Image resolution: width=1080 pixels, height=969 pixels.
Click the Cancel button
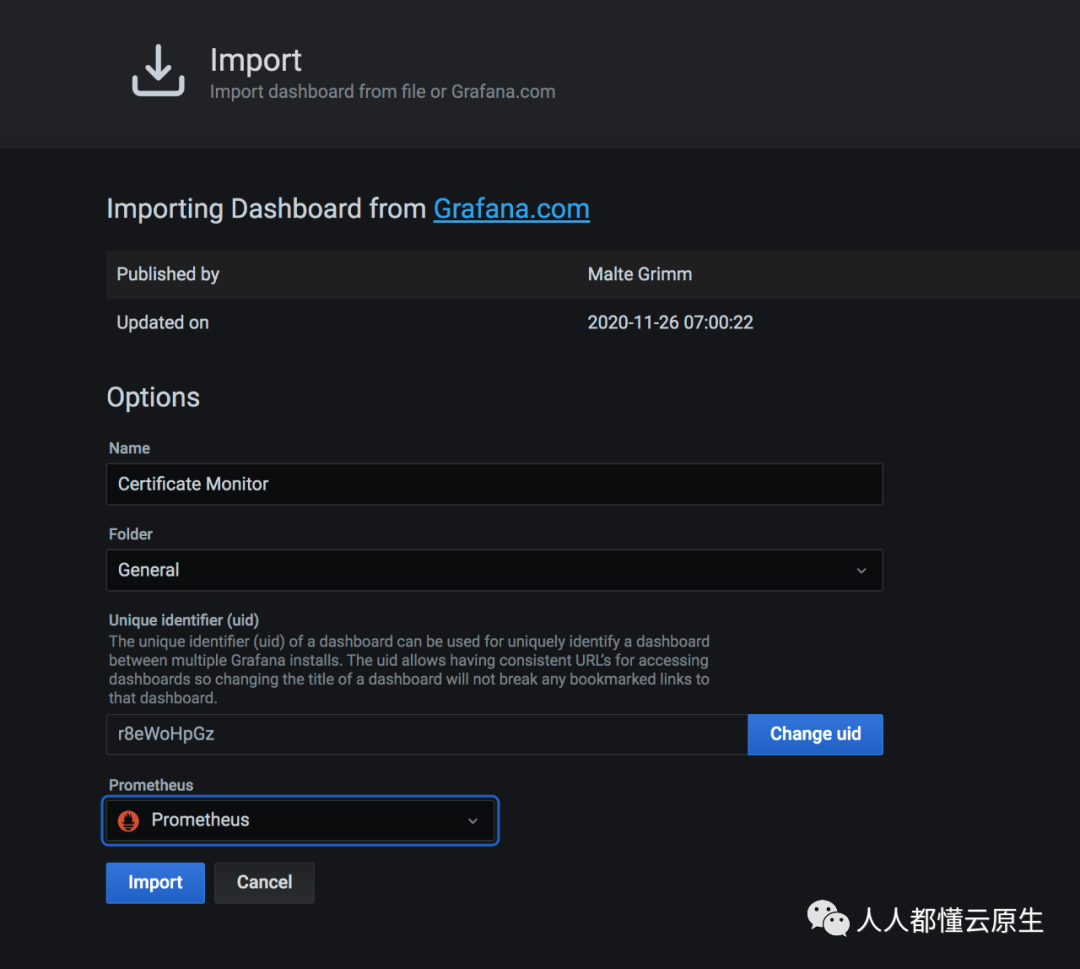click(x=264, y=882)
